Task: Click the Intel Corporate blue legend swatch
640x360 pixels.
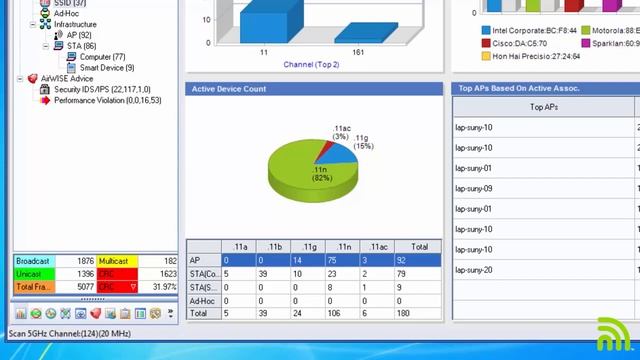Action: pyautogui.click(x=486, y=31)
